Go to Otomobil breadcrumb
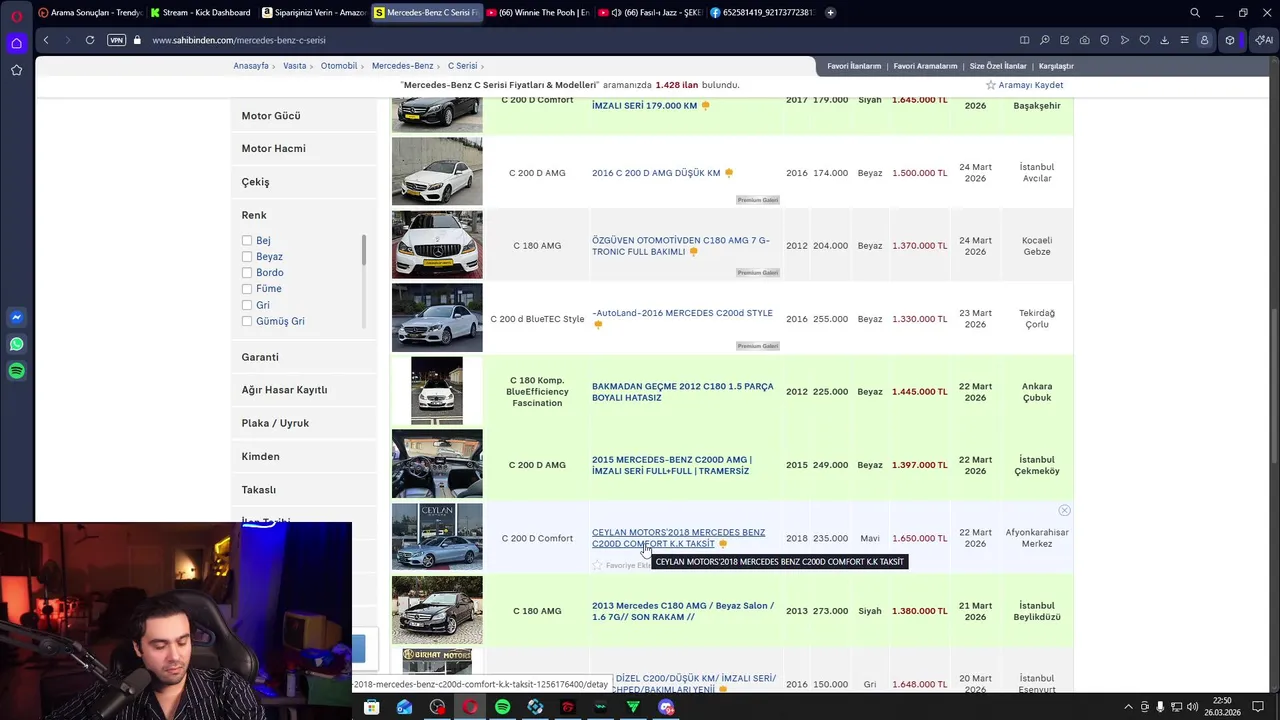Screen dimensions: 1280x720 click(x=339, y=66)
